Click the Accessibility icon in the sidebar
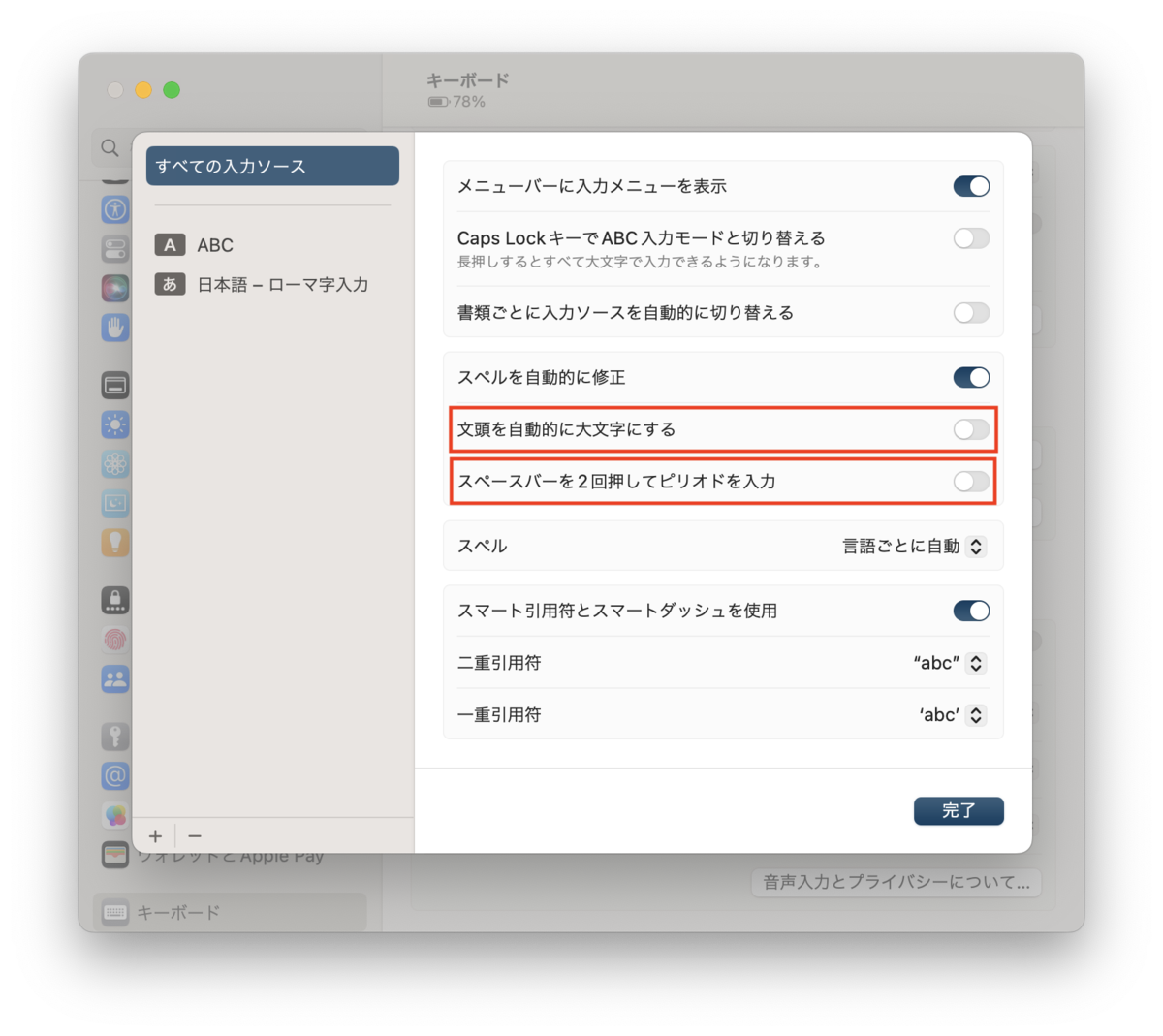The image size is (1163, 1036). click(115, 208)
